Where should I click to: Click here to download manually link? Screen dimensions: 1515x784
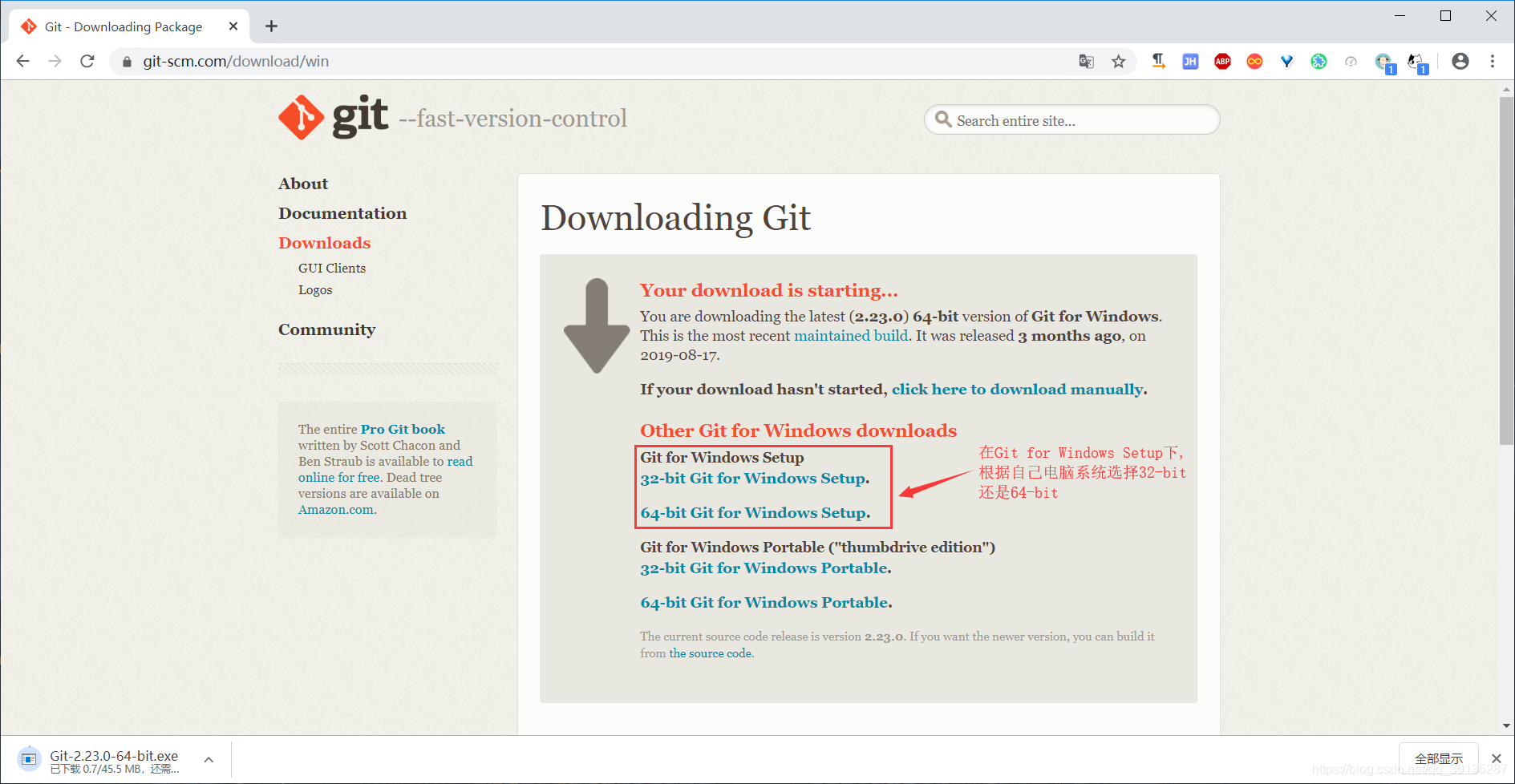(1018, 390)
